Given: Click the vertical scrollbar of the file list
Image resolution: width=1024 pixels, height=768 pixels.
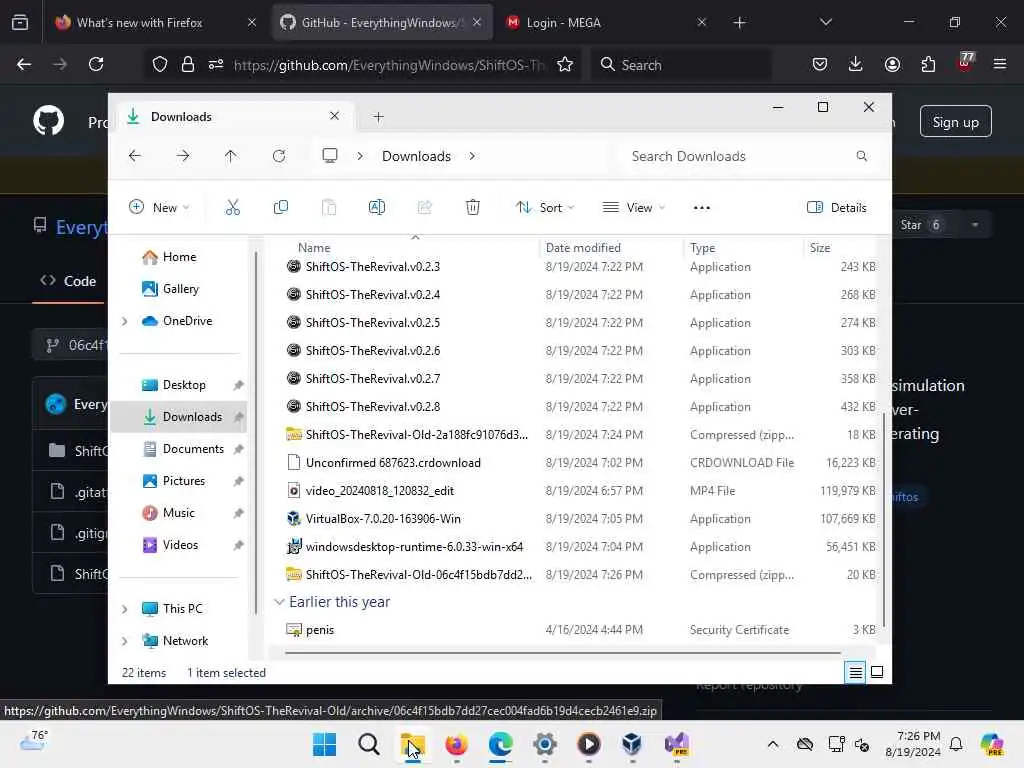Looking at the screenshot, I should [x=885, y=519].
